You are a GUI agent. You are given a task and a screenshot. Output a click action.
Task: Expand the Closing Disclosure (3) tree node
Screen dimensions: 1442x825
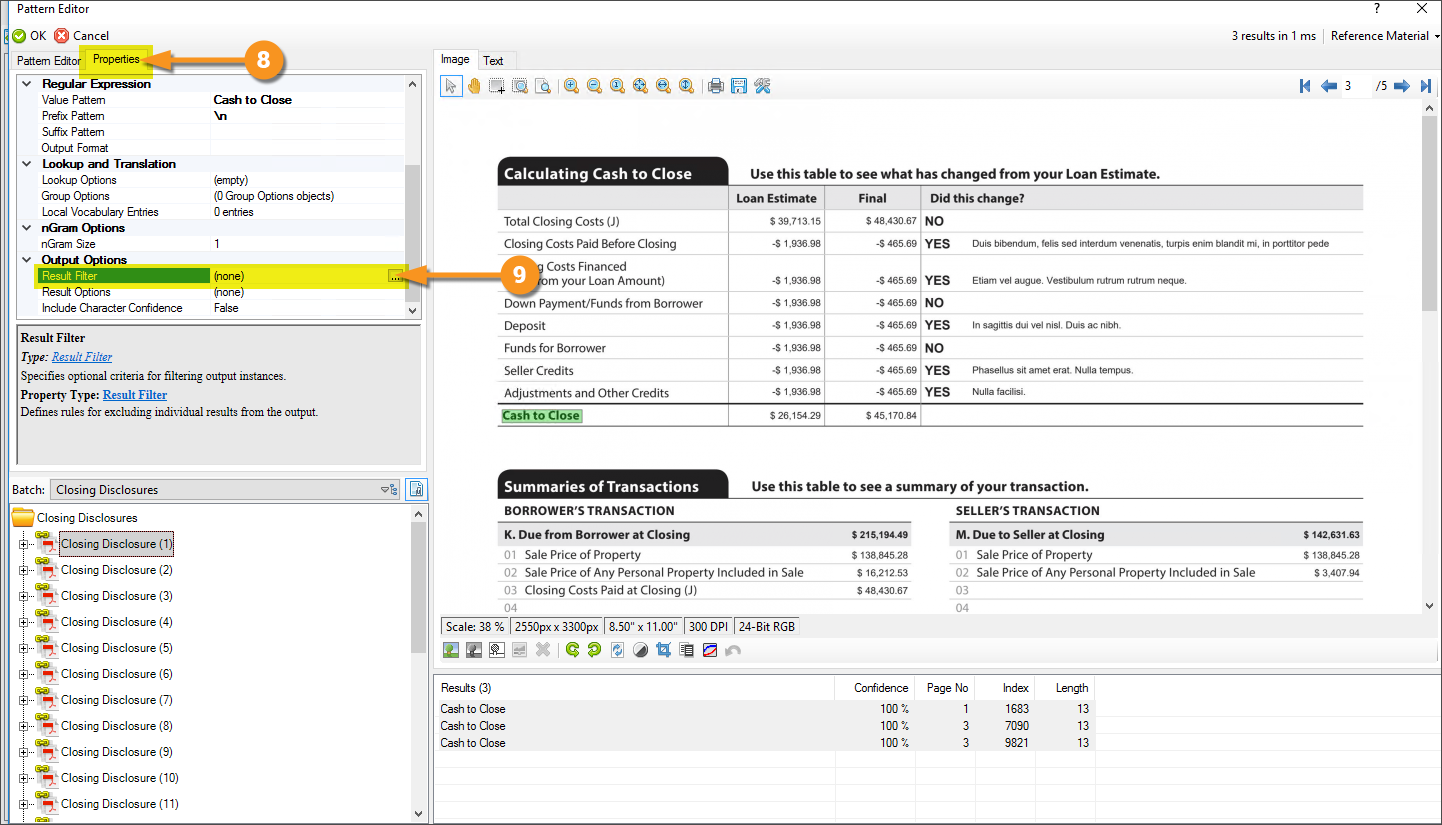tap(23, 596)
